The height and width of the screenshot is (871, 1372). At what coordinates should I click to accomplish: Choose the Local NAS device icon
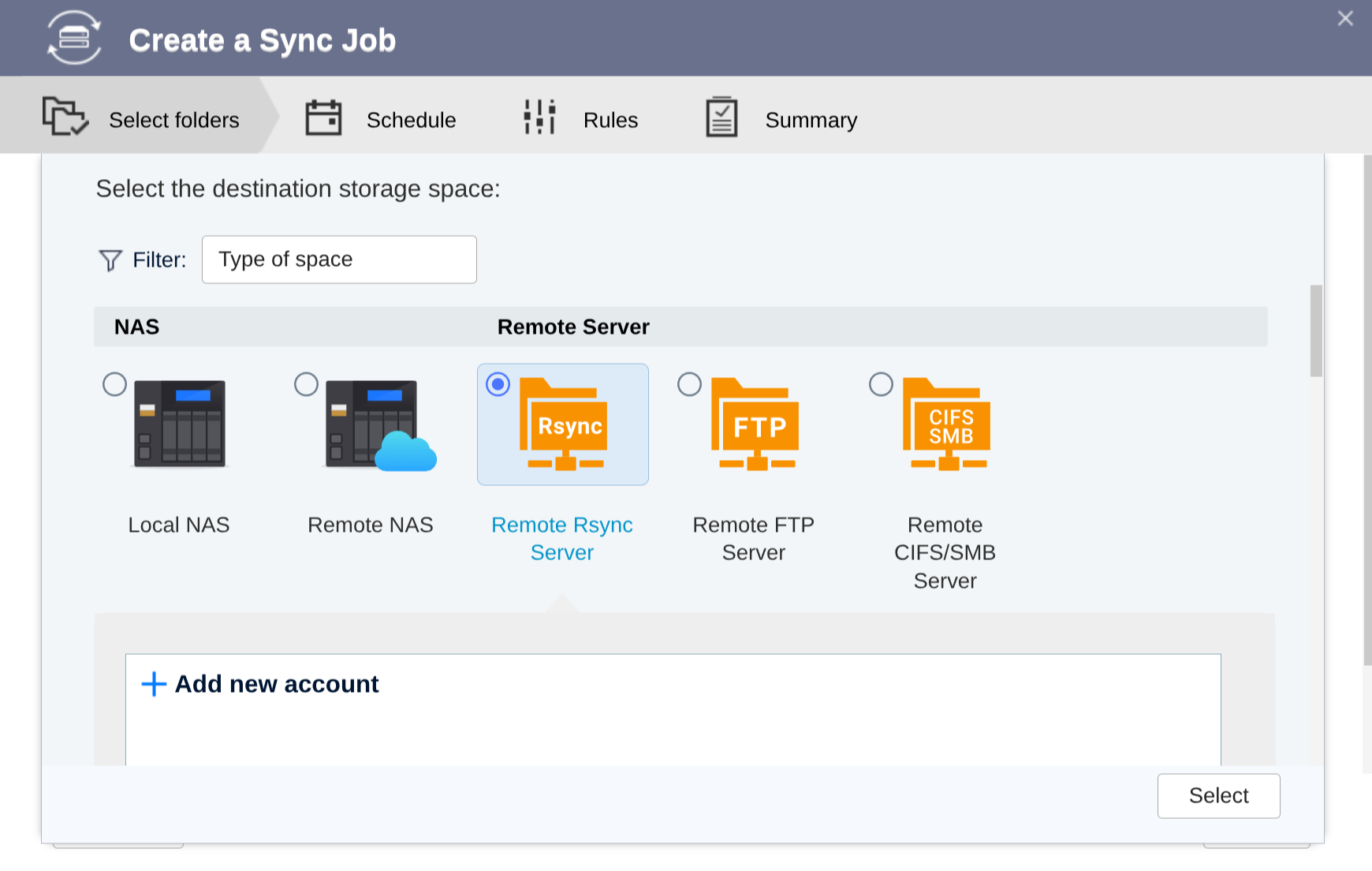click(x=180, y=424)
